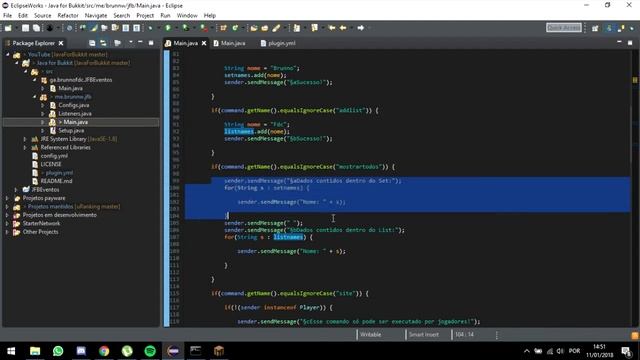Open WhatsApp from the taskbar
The height and width of the screenshot is (360, 640).
coord(58,351)
